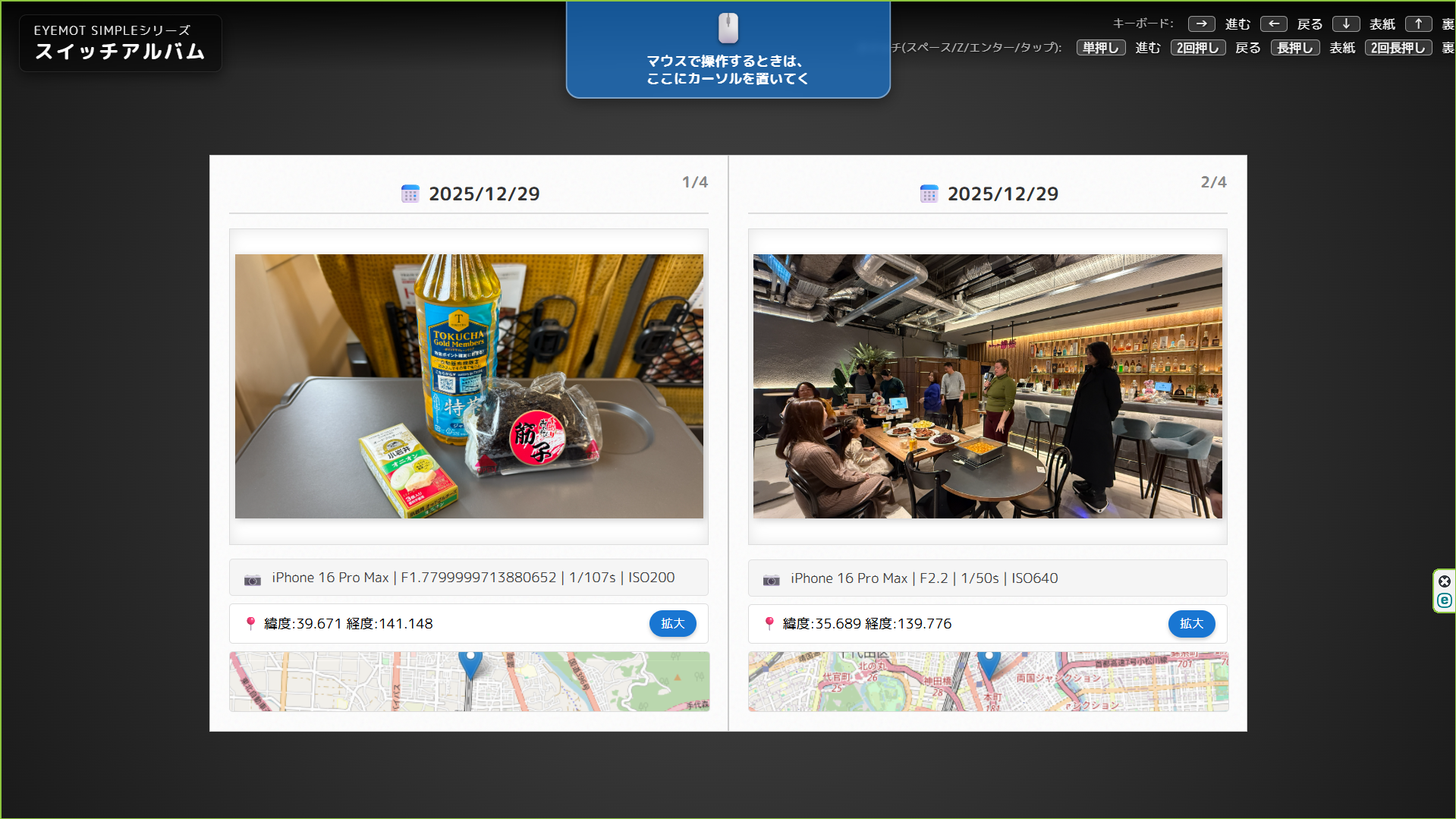Click the Tokyo map preview strip

coord(987,682)
